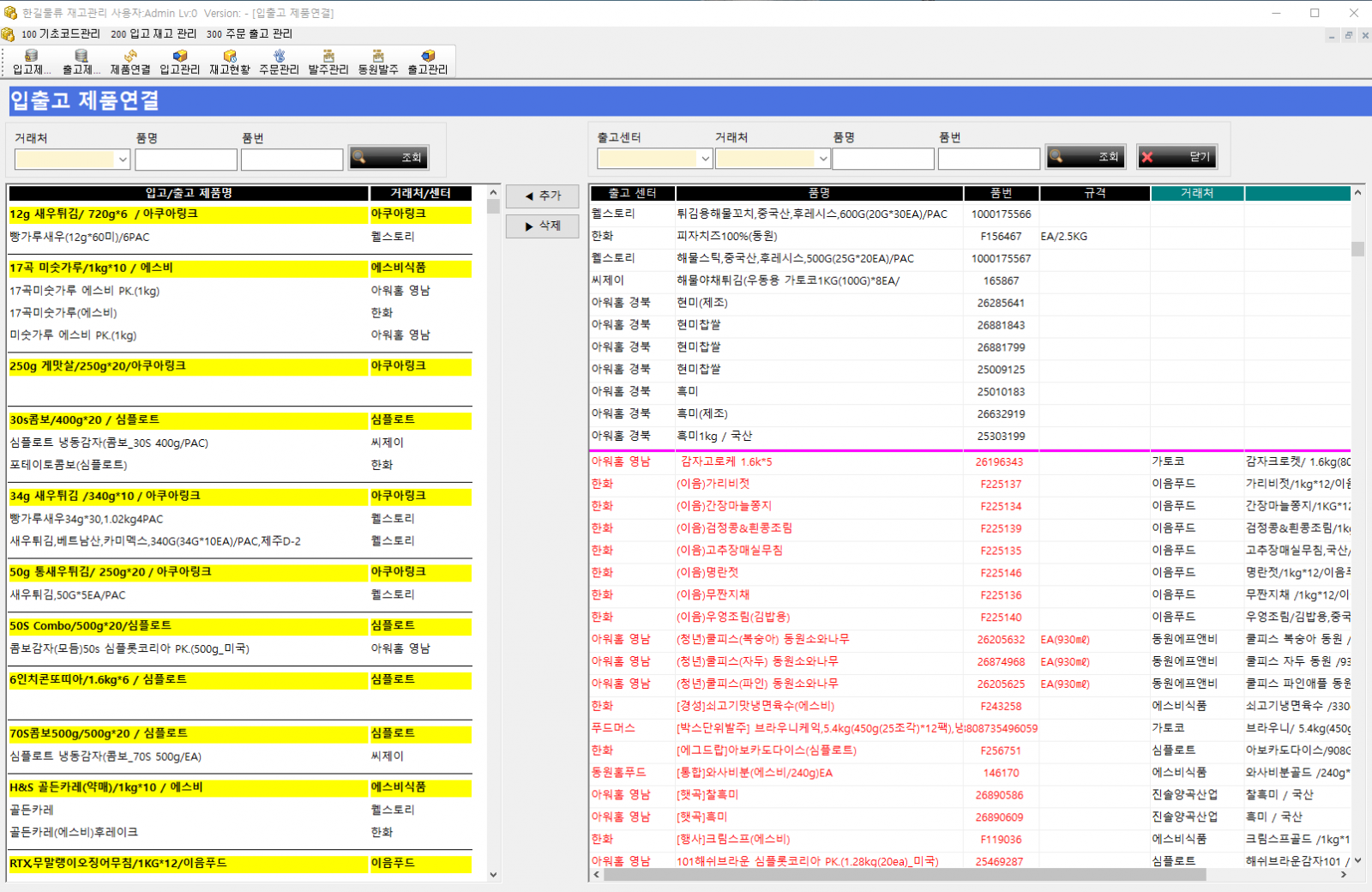
Task: Click the right panel 조회 search button
Action: point(1086,156)
